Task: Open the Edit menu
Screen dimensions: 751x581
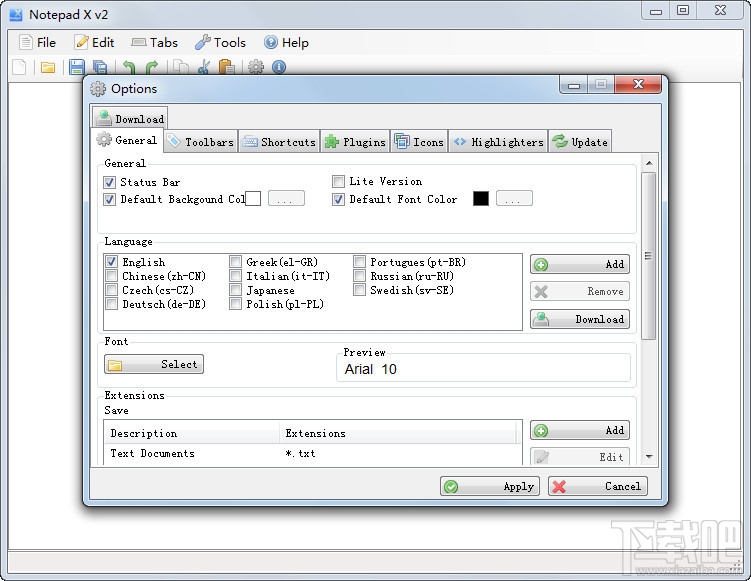Action: click(x=94, y=43)
